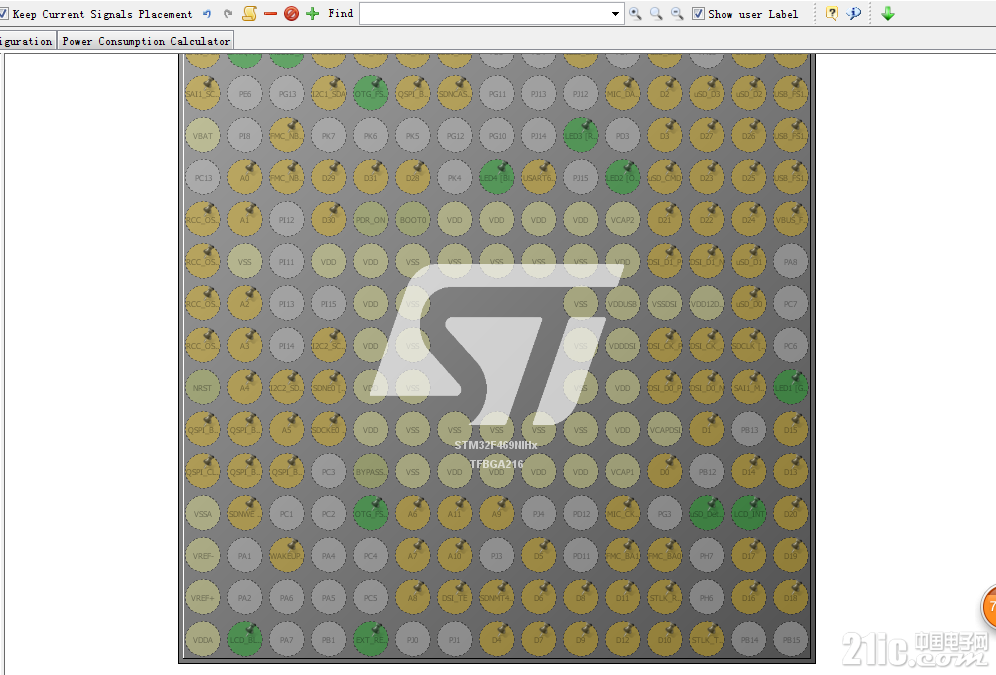Viewport: 996px width, 675px height.
Task: Click the PE6 pin
Action: coord(245,94)
